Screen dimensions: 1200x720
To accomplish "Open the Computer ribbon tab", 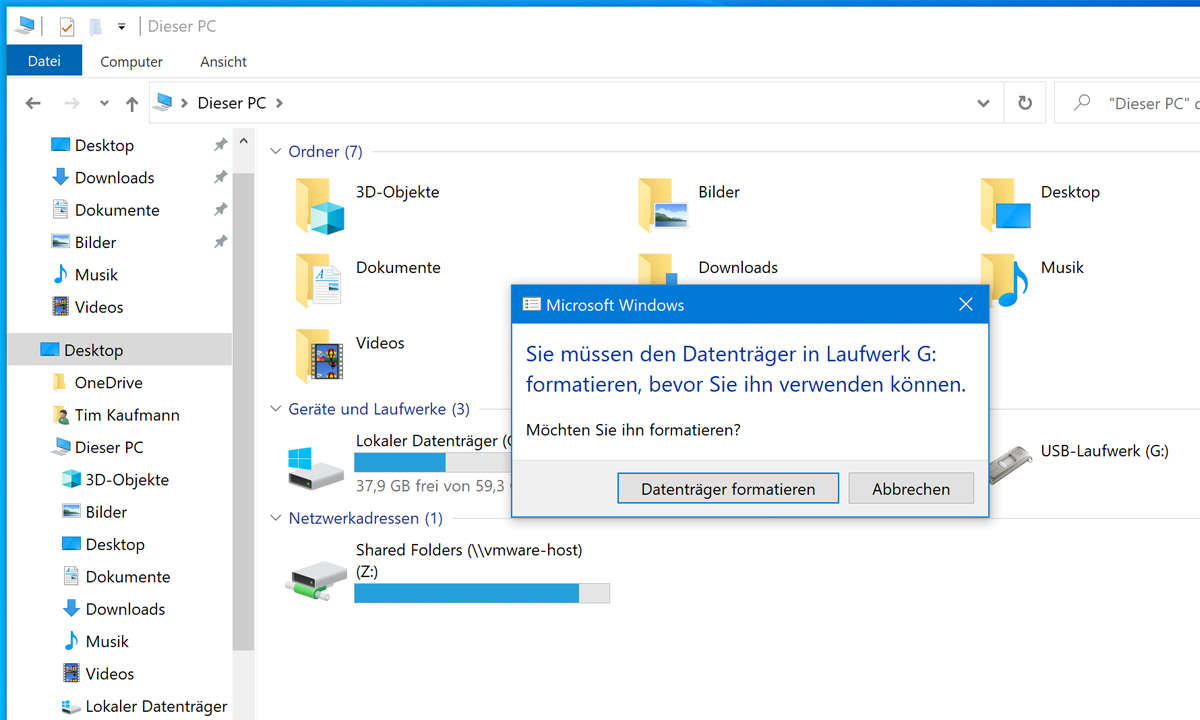I will [131, 61].
